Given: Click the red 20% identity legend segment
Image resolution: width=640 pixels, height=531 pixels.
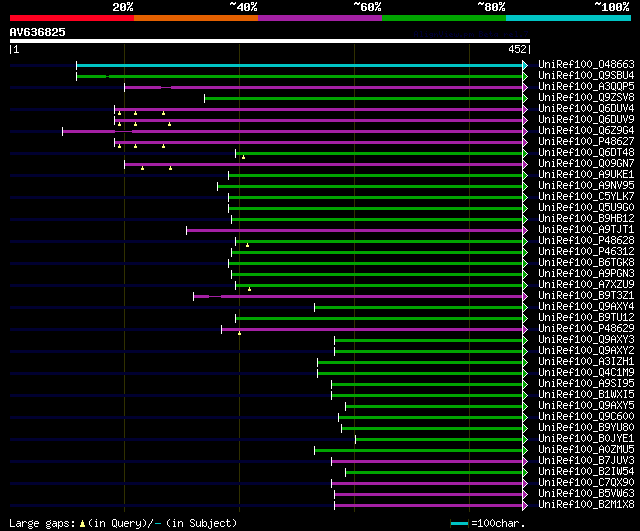Looking at the screenshot, I should 72,18.
